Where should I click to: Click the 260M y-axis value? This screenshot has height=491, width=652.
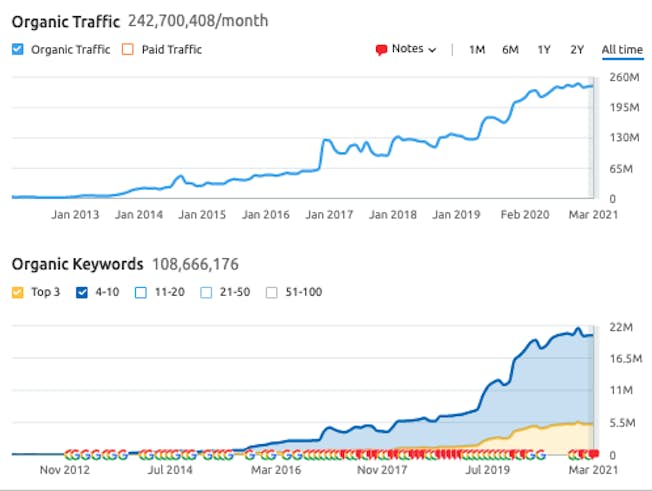pos(625,77)
